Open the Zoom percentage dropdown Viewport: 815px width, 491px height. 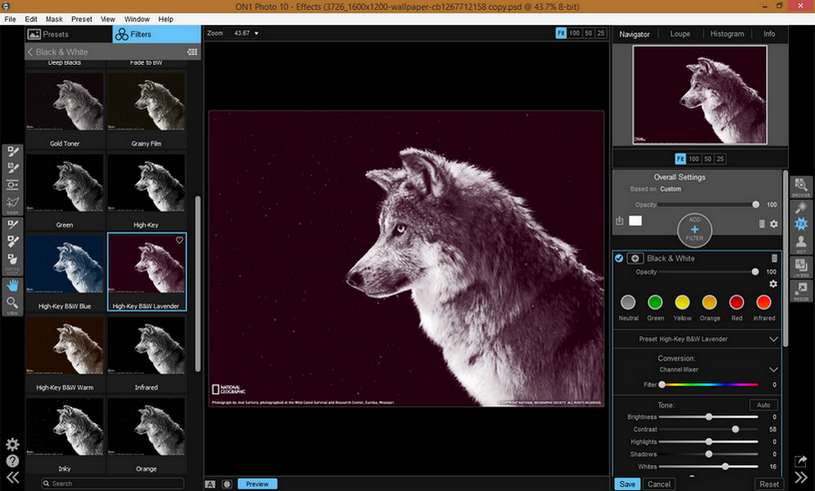[257, 33]
